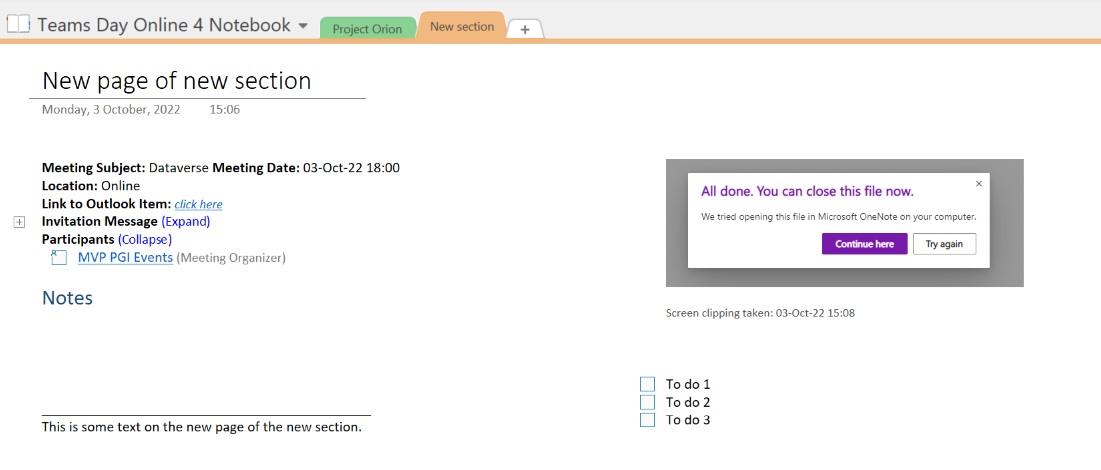Select the New section tab
1101x470 pixels.
(x=462, y=27)
